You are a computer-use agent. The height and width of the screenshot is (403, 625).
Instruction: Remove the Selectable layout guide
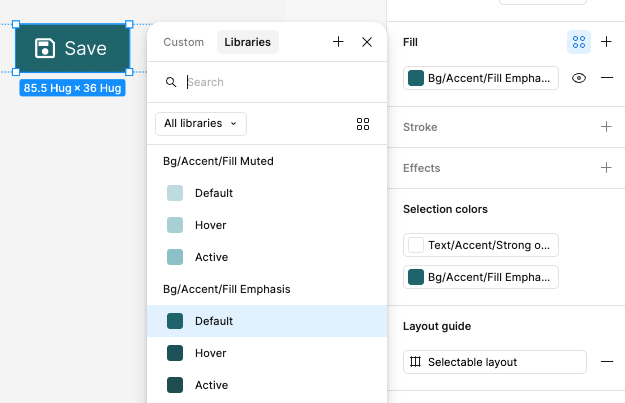click(x=606, y=362)
